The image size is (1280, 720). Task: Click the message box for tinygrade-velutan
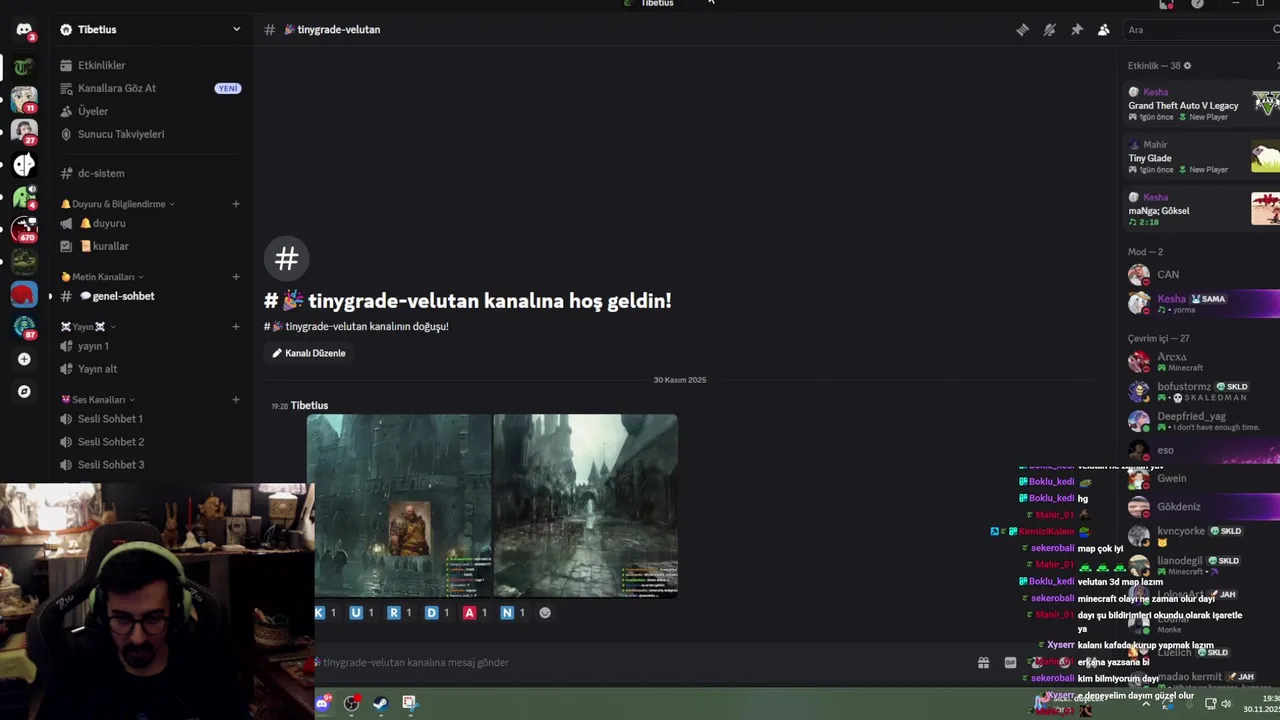(640, 662)
